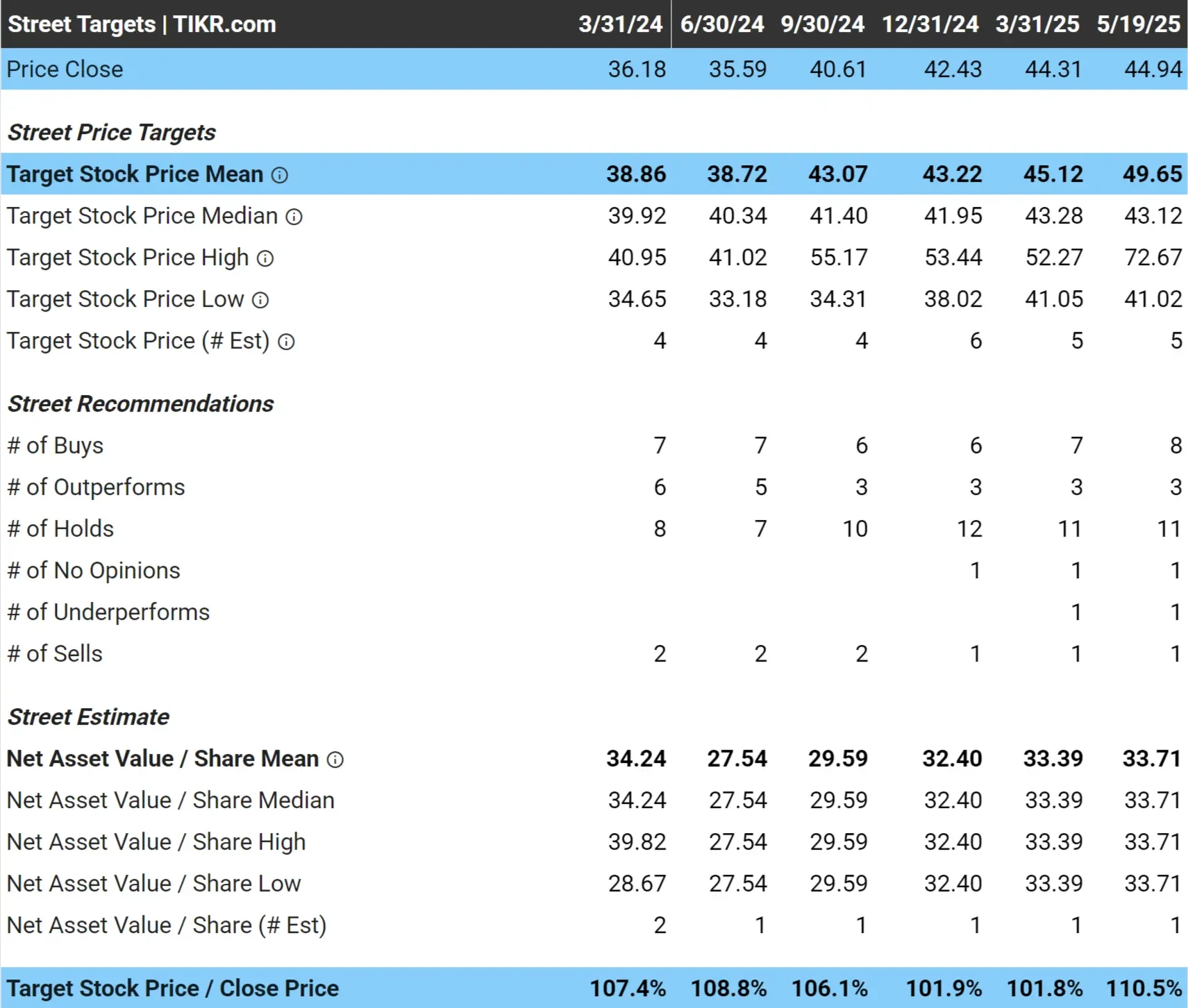Click the Street Price Targets section heading
Image resolution: width=1188 pixels, height=1008 pixels.
point(112,132)
